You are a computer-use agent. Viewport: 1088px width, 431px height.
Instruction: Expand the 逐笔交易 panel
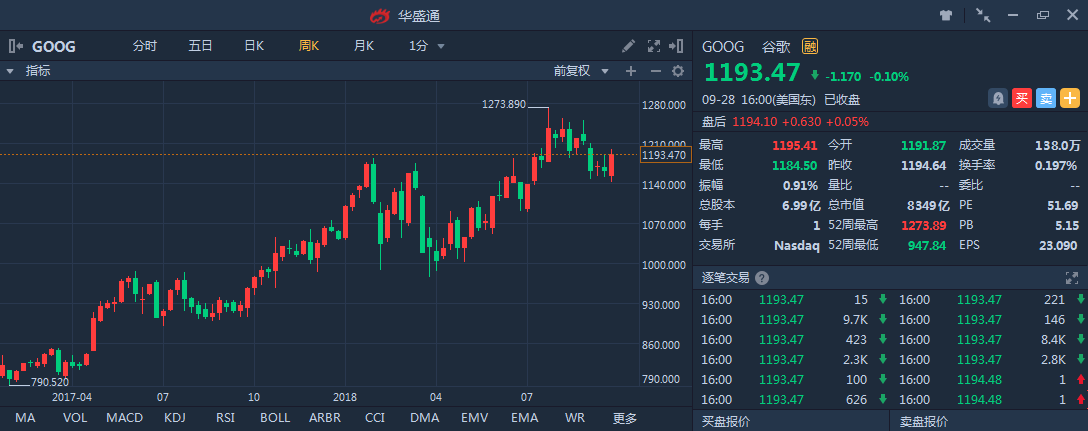click(x=1071, y=278)
